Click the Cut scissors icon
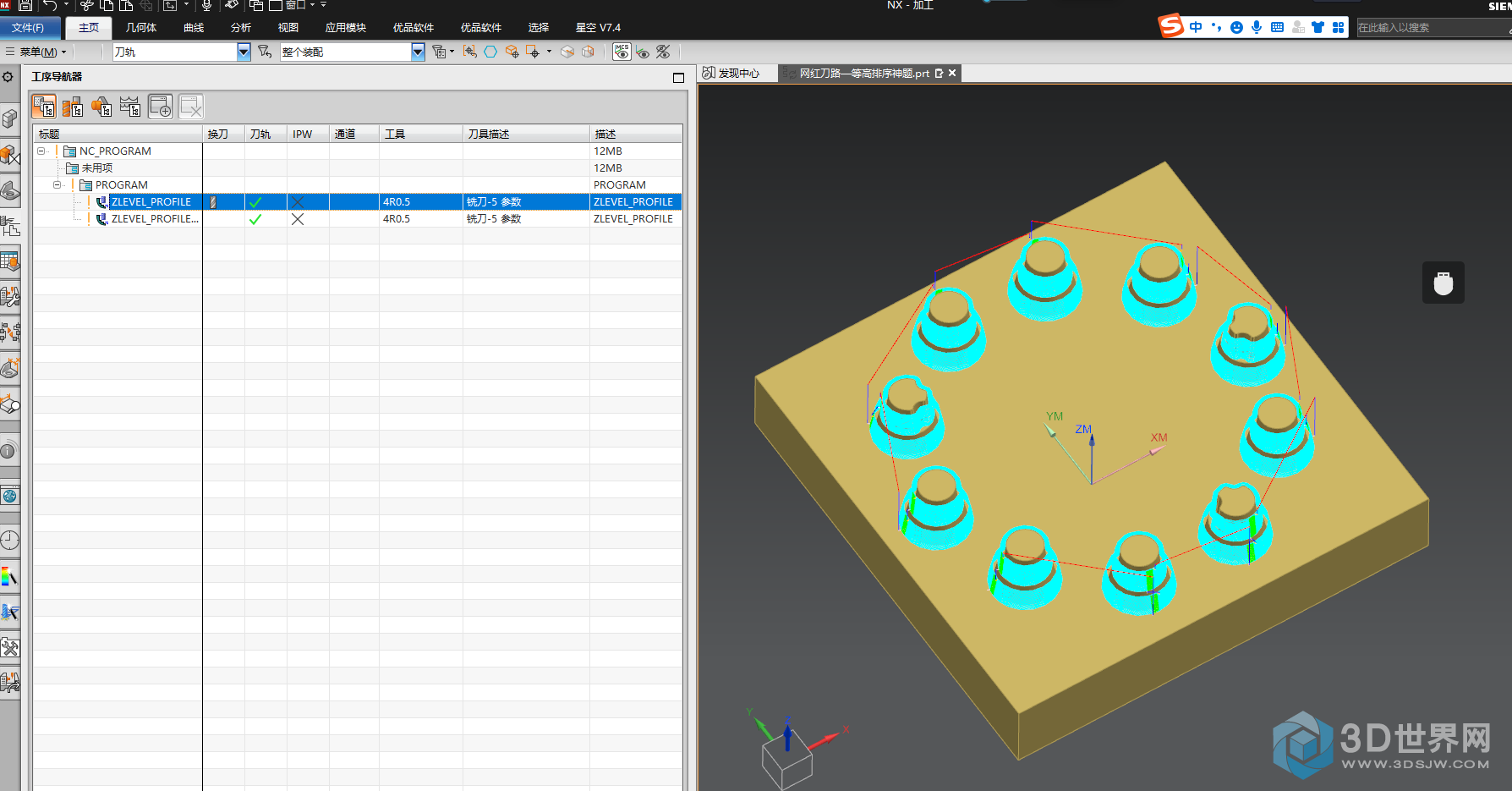 (x=87, y=5)
